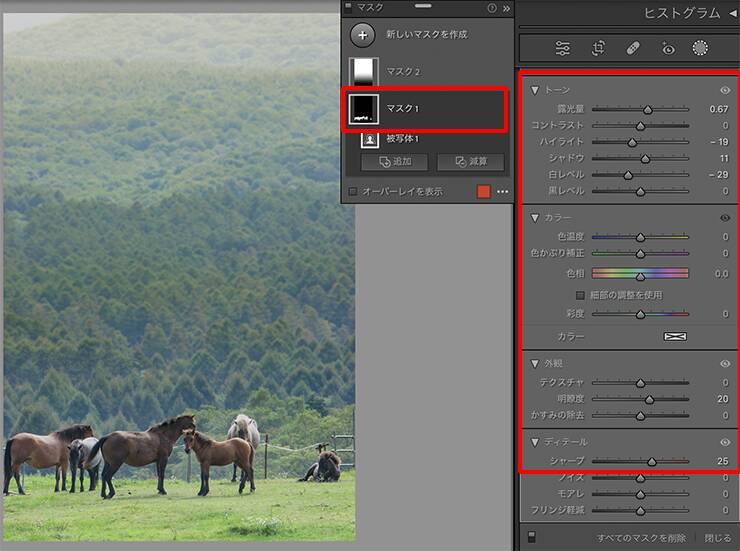This screenshot has width=740, height=551.
Task: Click the red overlay color swatch
Action: click(x=484, y=192)
